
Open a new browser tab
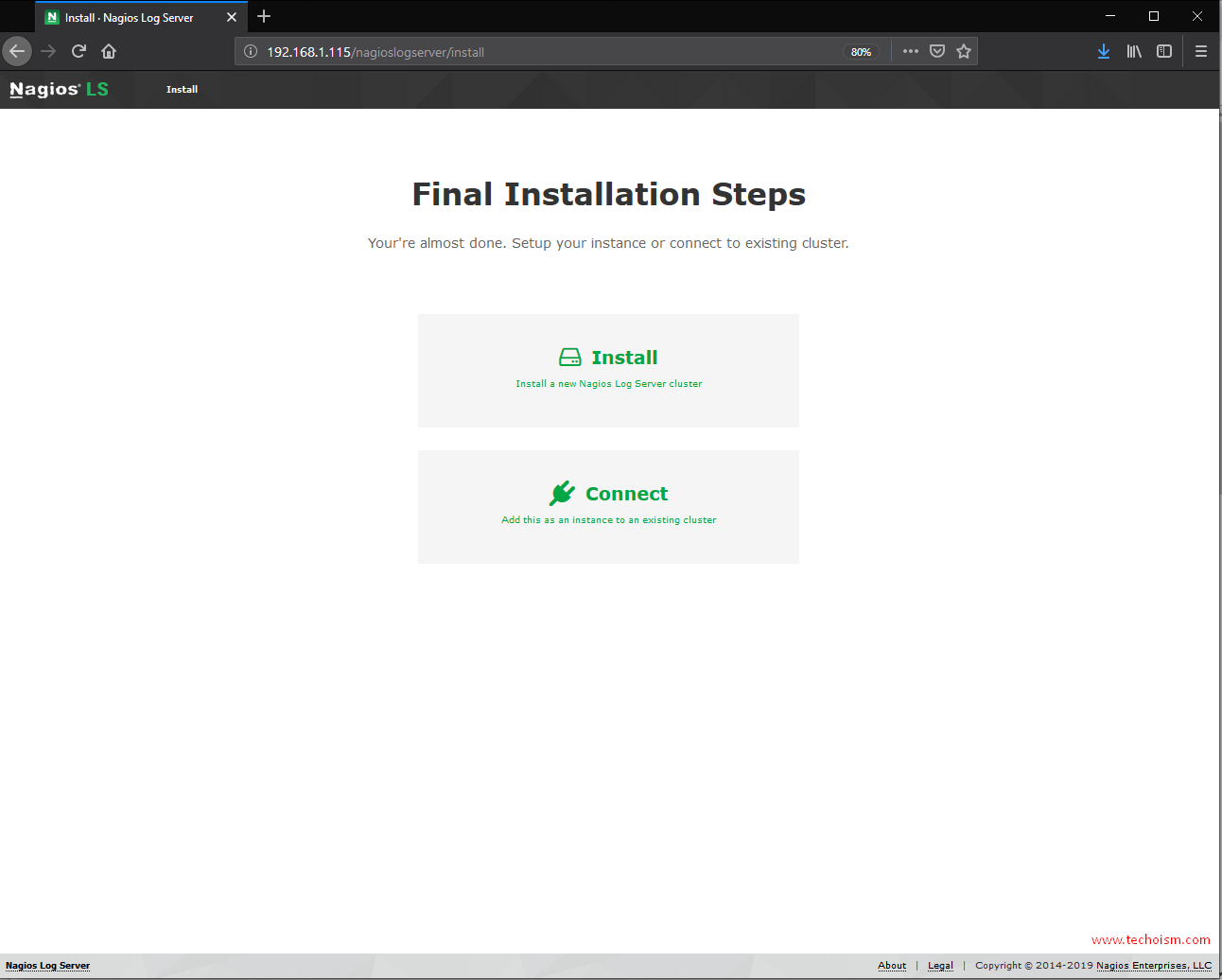point(264,16)
